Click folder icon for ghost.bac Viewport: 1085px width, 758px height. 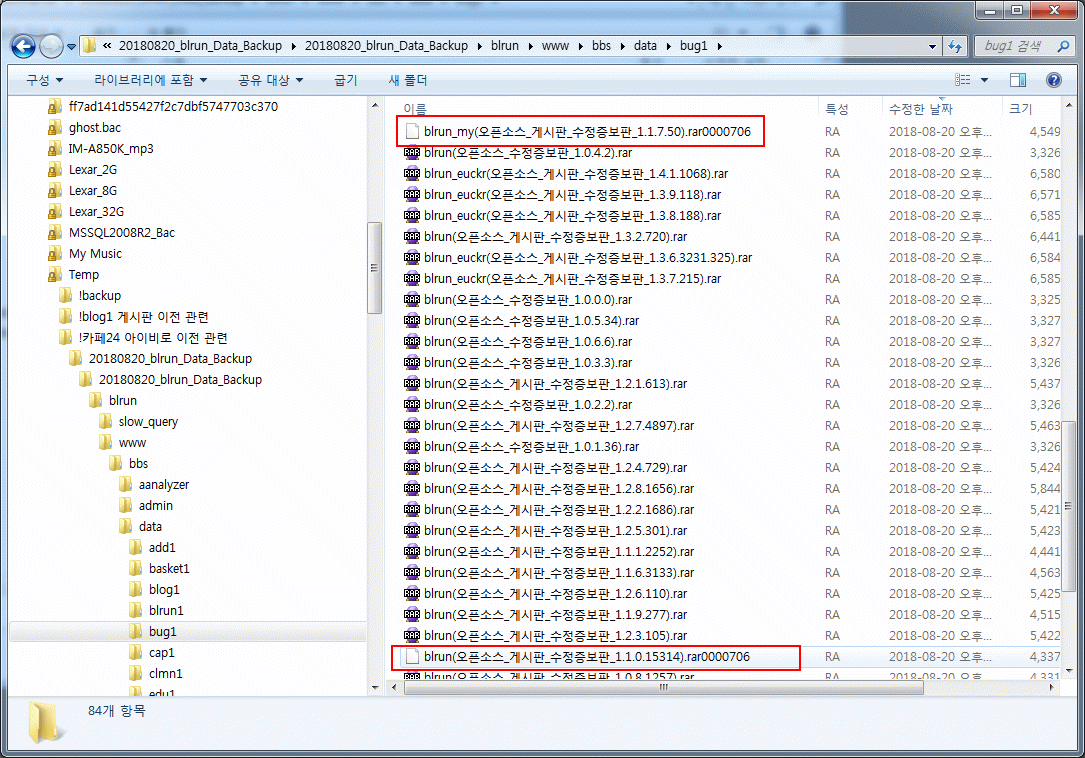pos(55,128)
